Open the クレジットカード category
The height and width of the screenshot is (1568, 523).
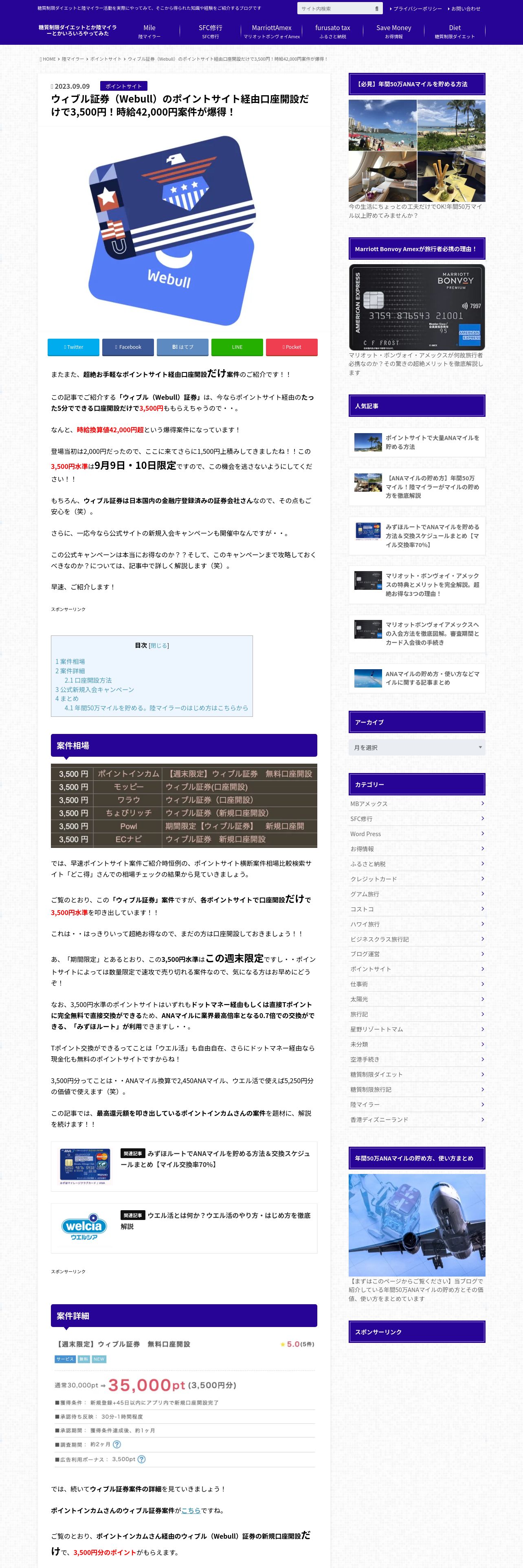[x=416, y=879]
